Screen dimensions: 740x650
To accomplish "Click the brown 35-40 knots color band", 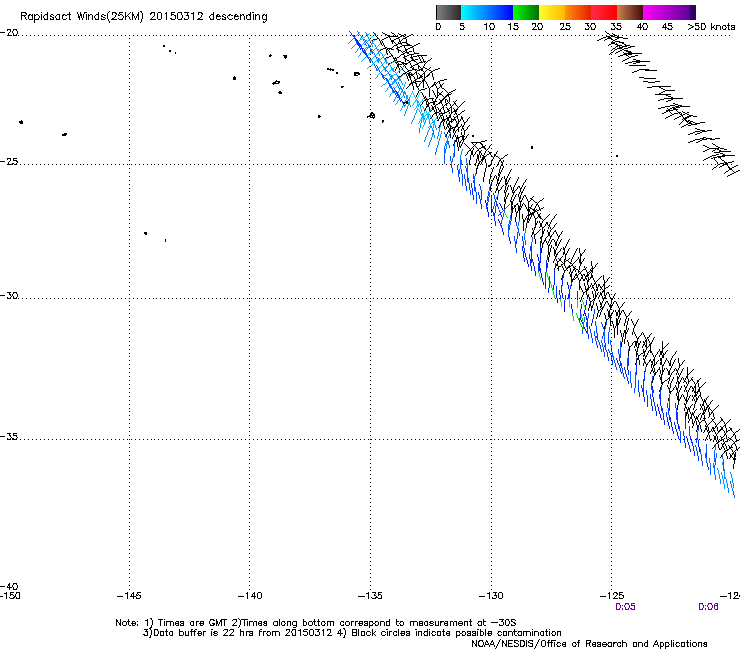I will click(630, 12).
